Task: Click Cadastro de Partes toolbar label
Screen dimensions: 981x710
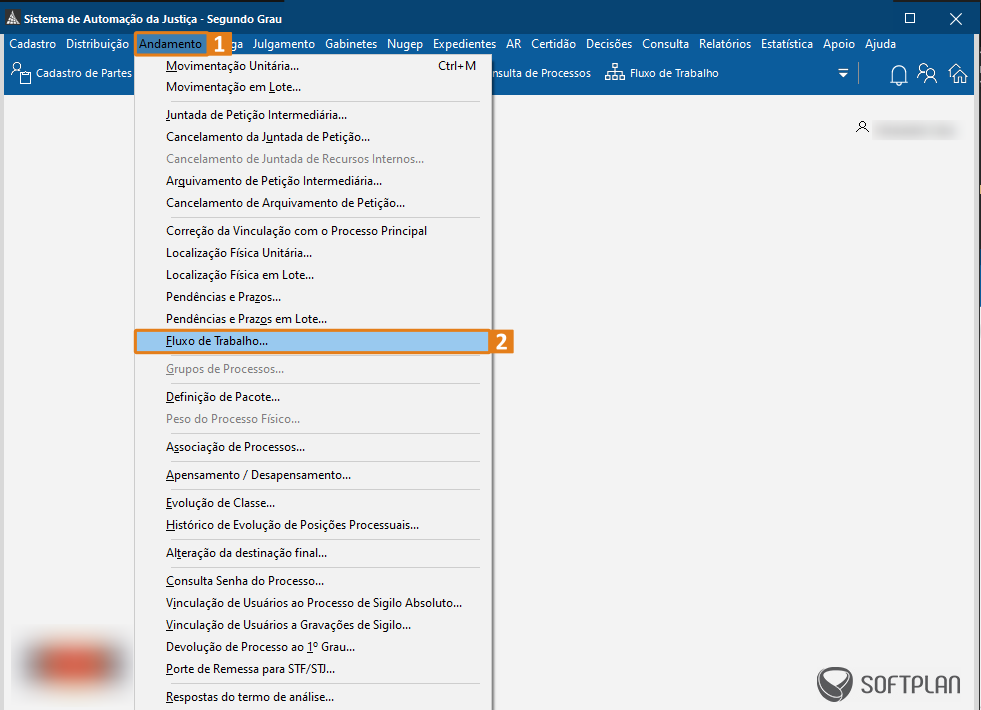Action: coord(84,73)
